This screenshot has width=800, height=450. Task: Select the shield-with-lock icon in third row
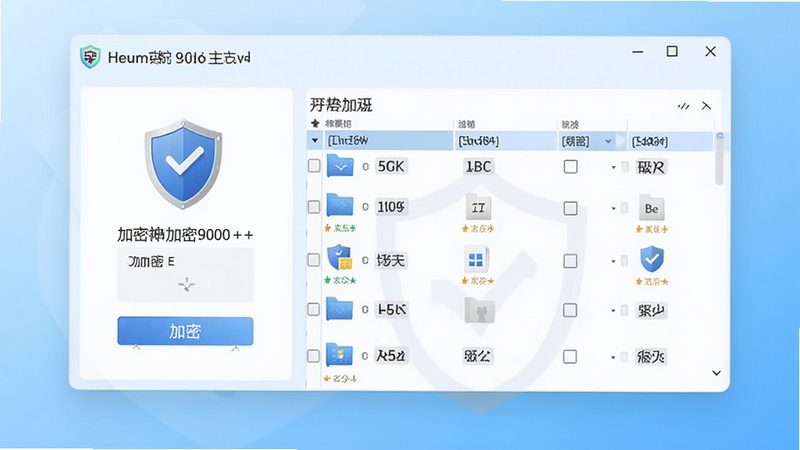pos(340,258)
